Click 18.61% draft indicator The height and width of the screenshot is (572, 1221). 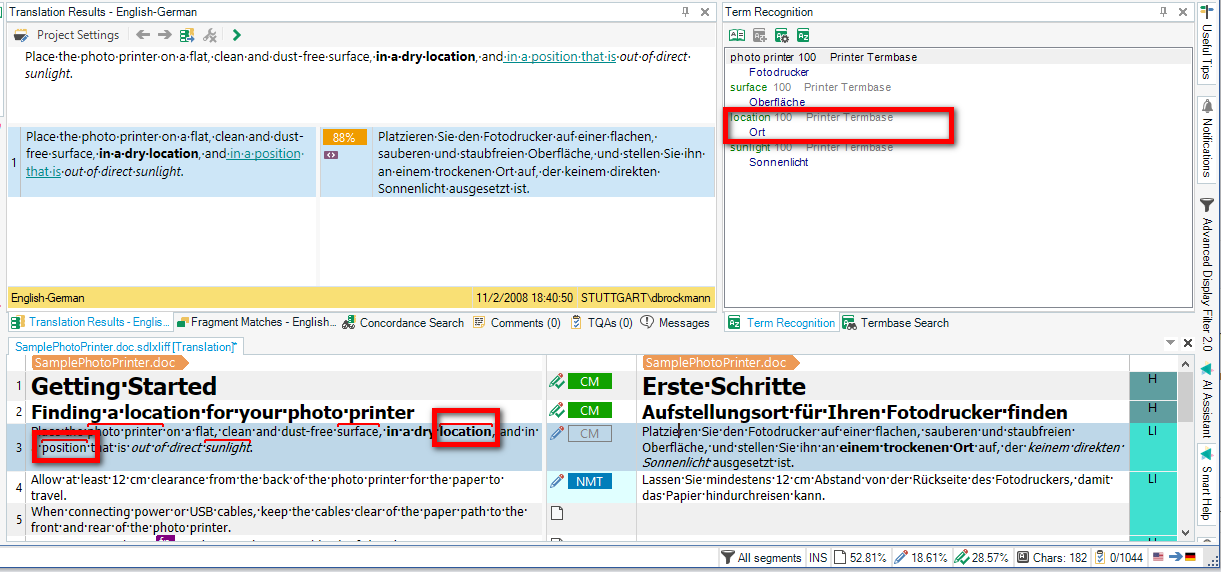pos(921,557)
